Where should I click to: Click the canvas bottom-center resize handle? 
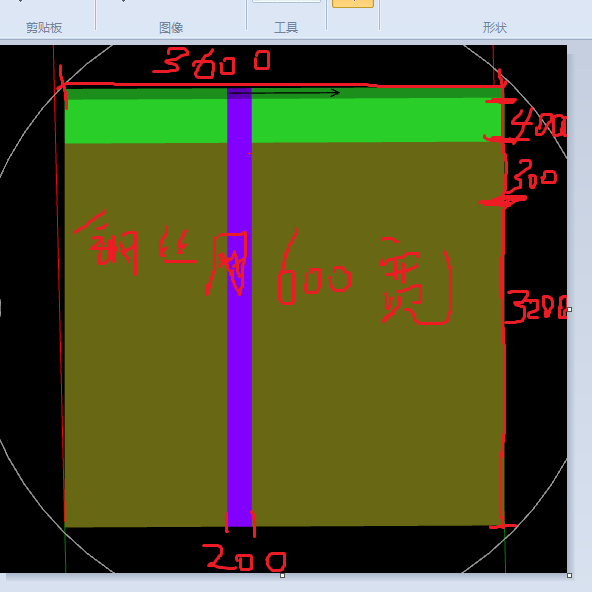tap(282, 575)
